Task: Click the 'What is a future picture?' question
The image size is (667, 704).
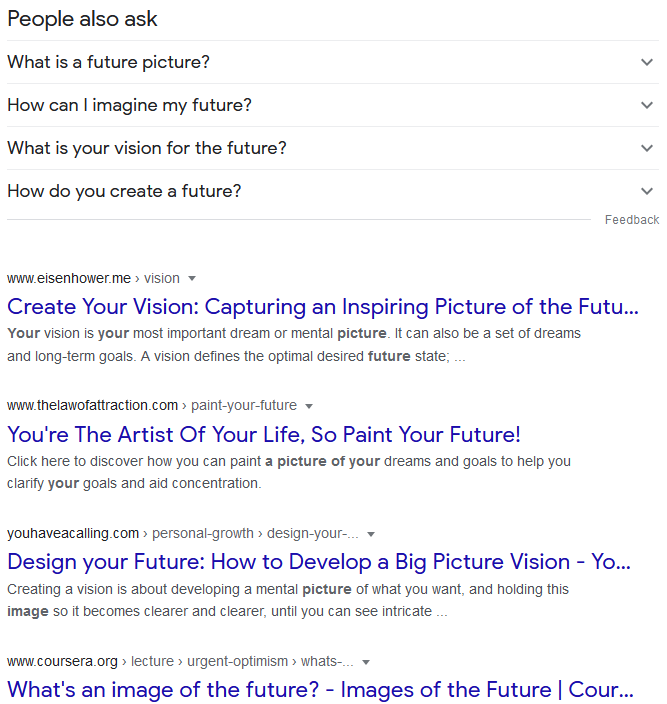Action: [109, 62]
